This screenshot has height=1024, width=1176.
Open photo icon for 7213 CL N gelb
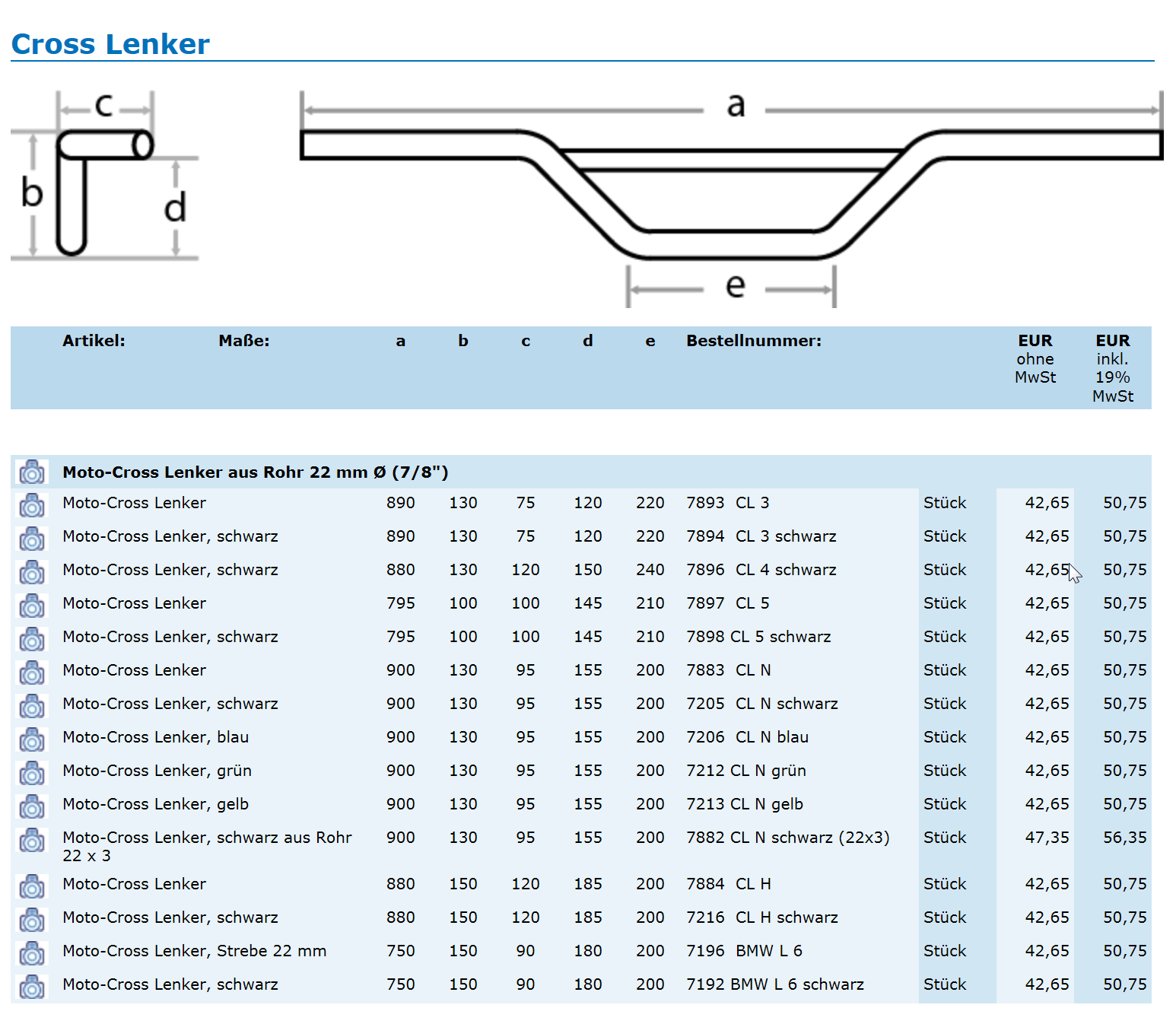[x=32, y=807]
